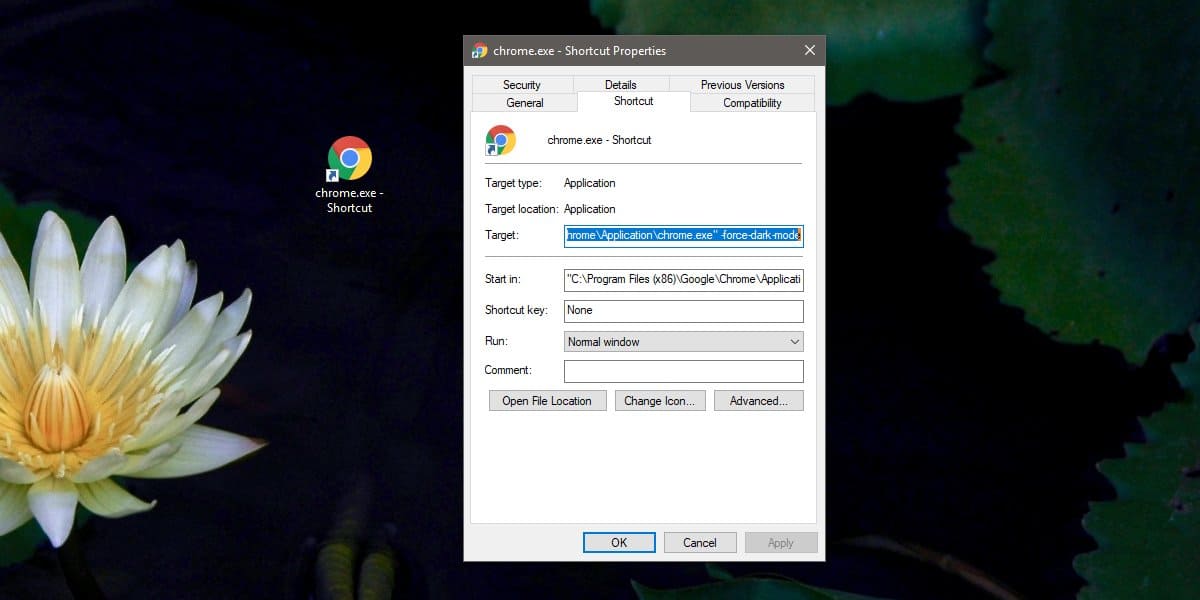Click the Target location label
The height and width of the screenshot is (600, 1200).
(522, 210)
